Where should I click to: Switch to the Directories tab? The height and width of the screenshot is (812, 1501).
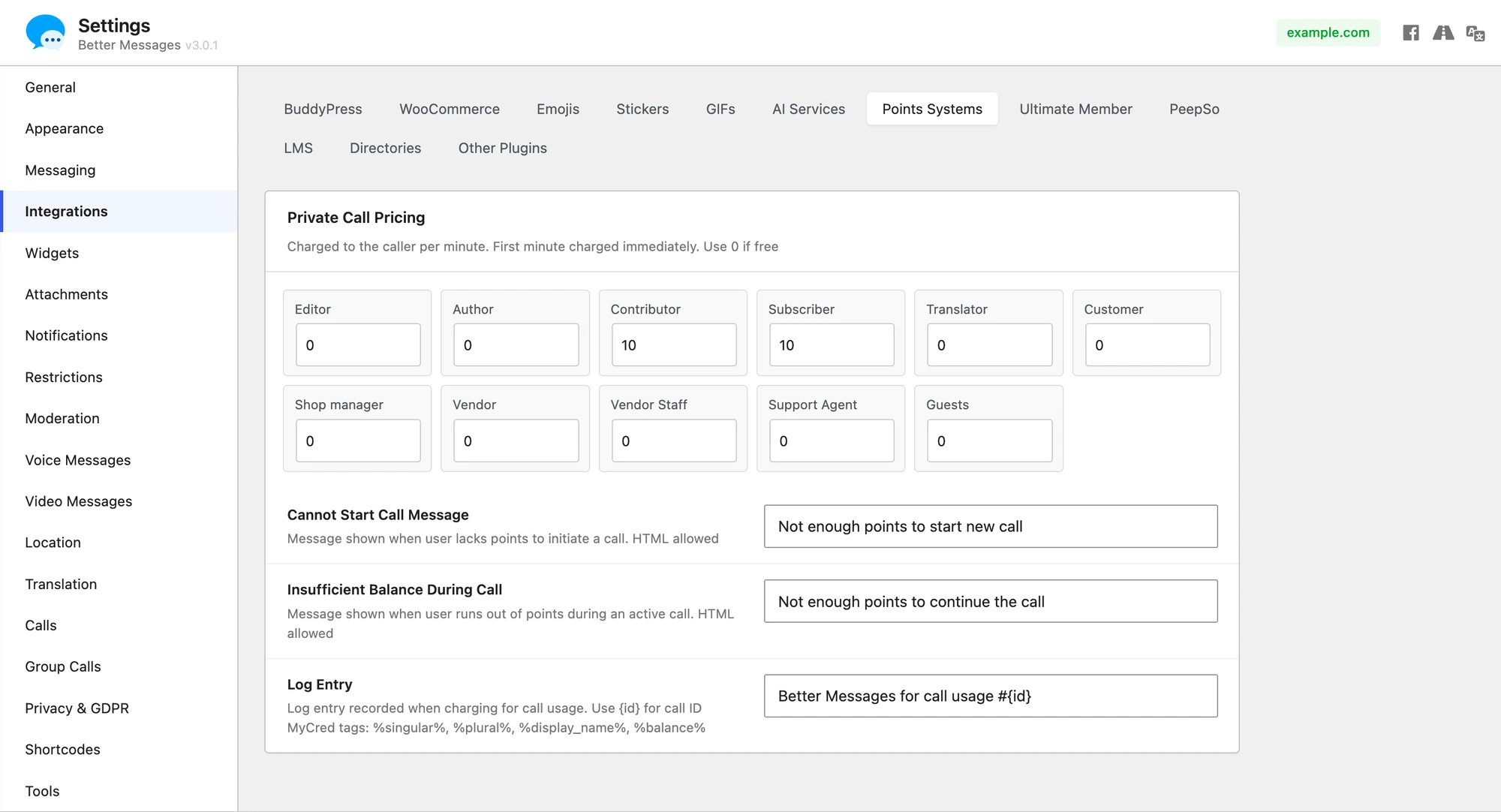pyautogui.click(x=385, y=148)
